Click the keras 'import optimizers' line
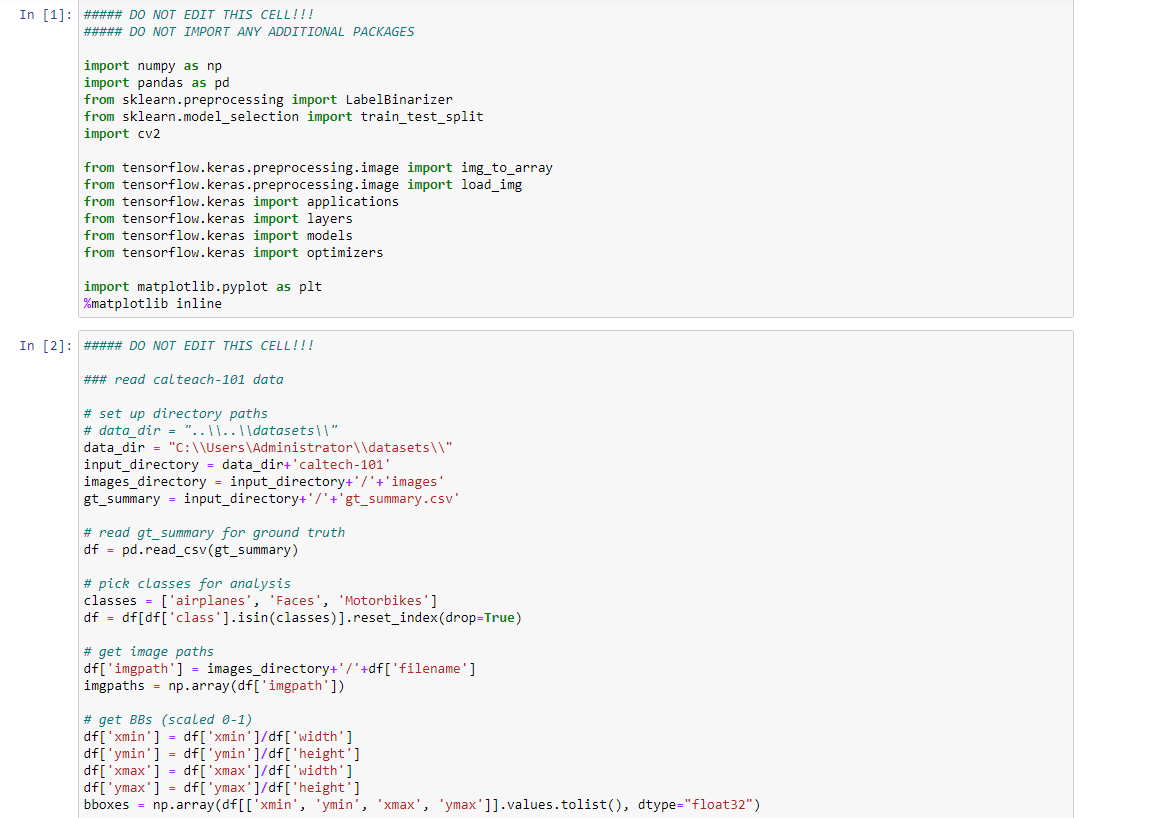This screenshot has width=1152, height=818. (234, 252)
